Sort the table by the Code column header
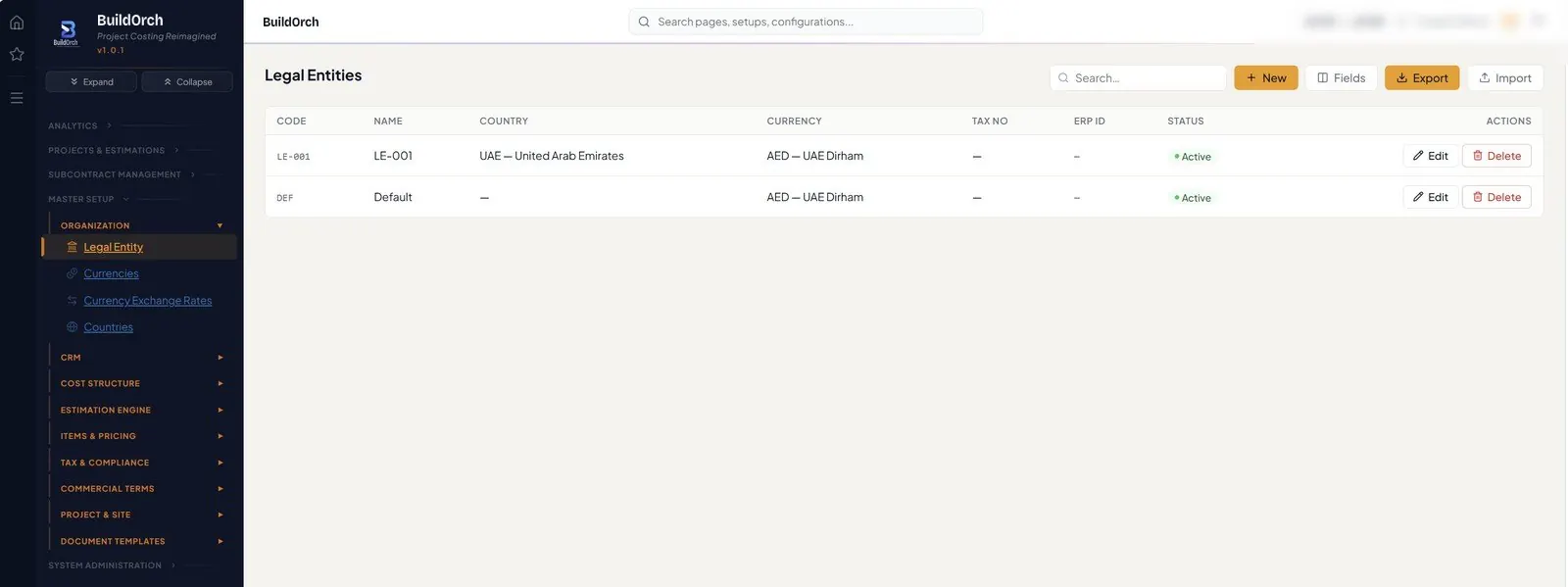 point(291,122)
